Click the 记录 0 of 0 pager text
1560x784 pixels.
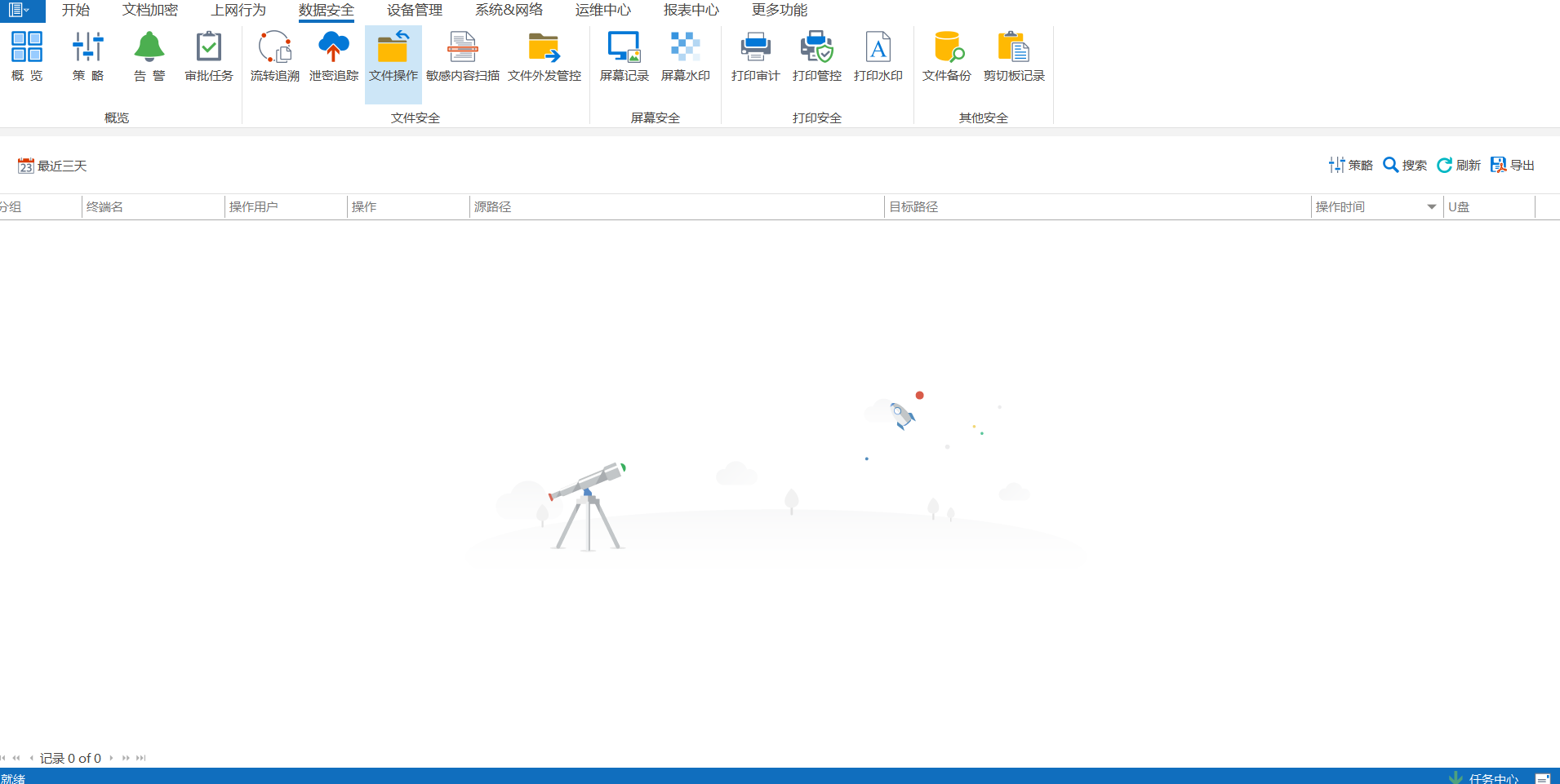71,758
